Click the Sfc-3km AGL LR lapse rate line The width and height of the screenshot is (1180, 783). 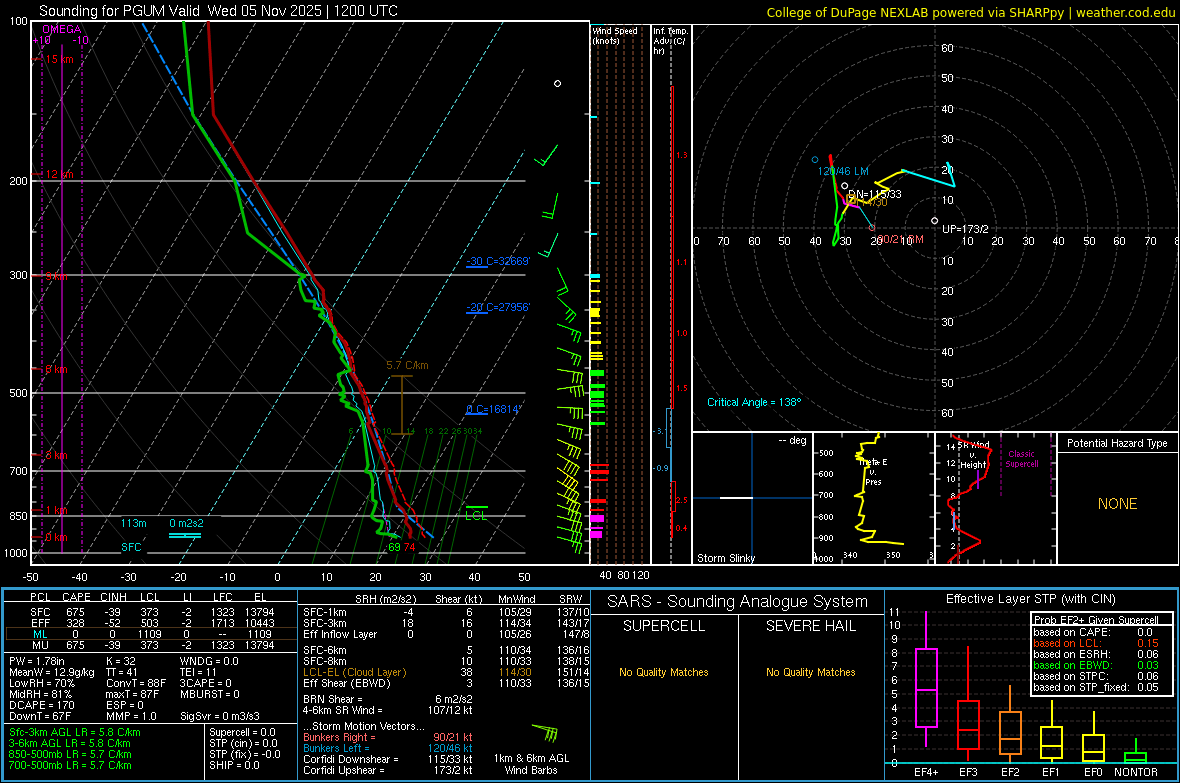coord(75,733)
